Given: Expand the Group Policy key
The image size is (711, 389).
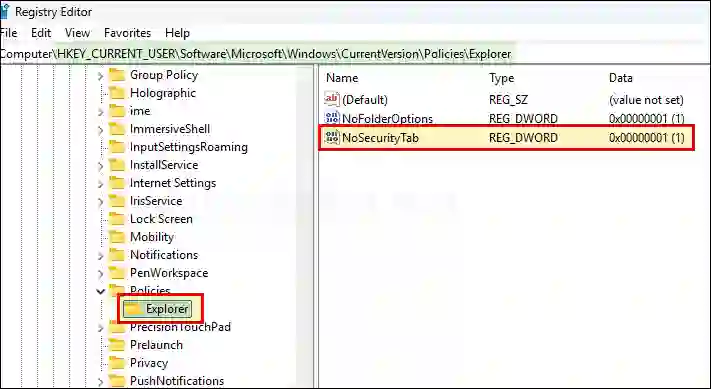Looking at the screenshot, I should [x=101, y=76].
